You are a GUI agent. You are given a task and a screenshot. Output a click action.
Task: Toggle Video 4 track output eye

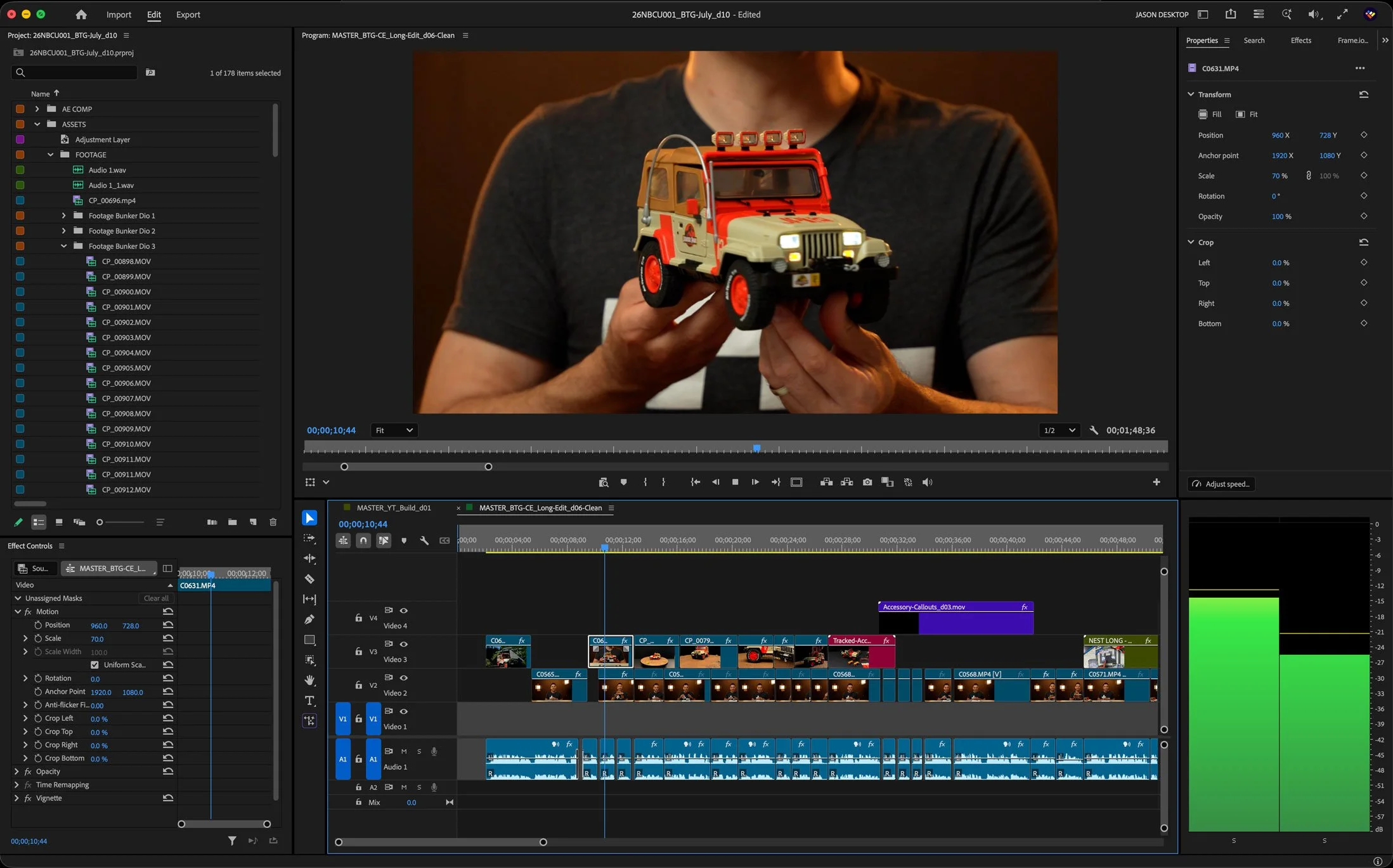click(x=403, y=611)
